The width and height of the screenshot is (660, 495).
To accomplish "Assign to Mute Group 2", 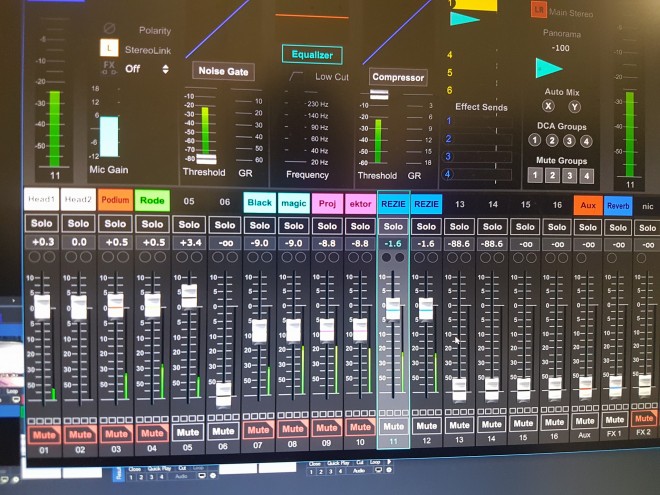I will coord(552,175).
